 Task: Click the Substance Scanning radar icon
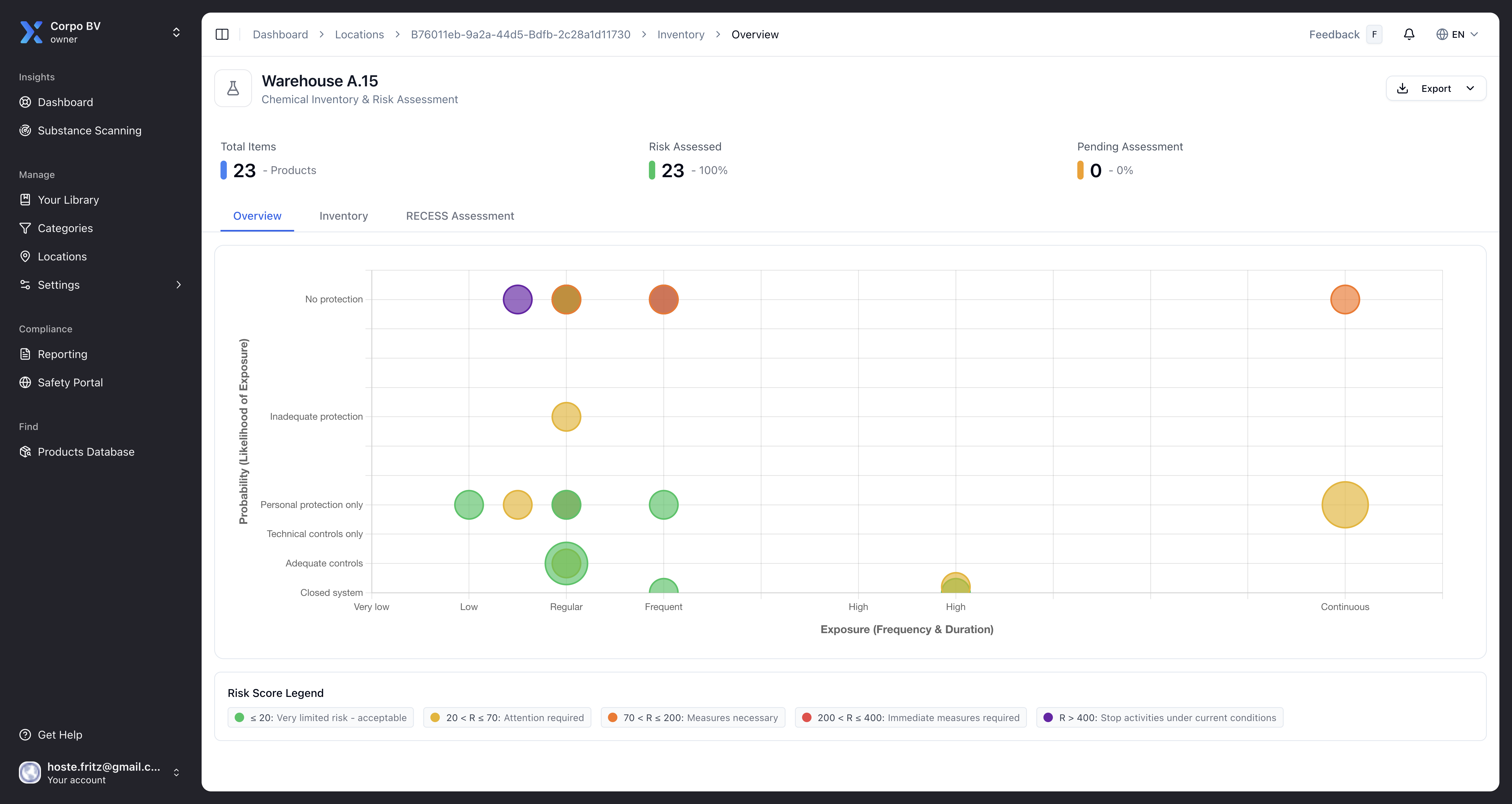pos(25,130)
